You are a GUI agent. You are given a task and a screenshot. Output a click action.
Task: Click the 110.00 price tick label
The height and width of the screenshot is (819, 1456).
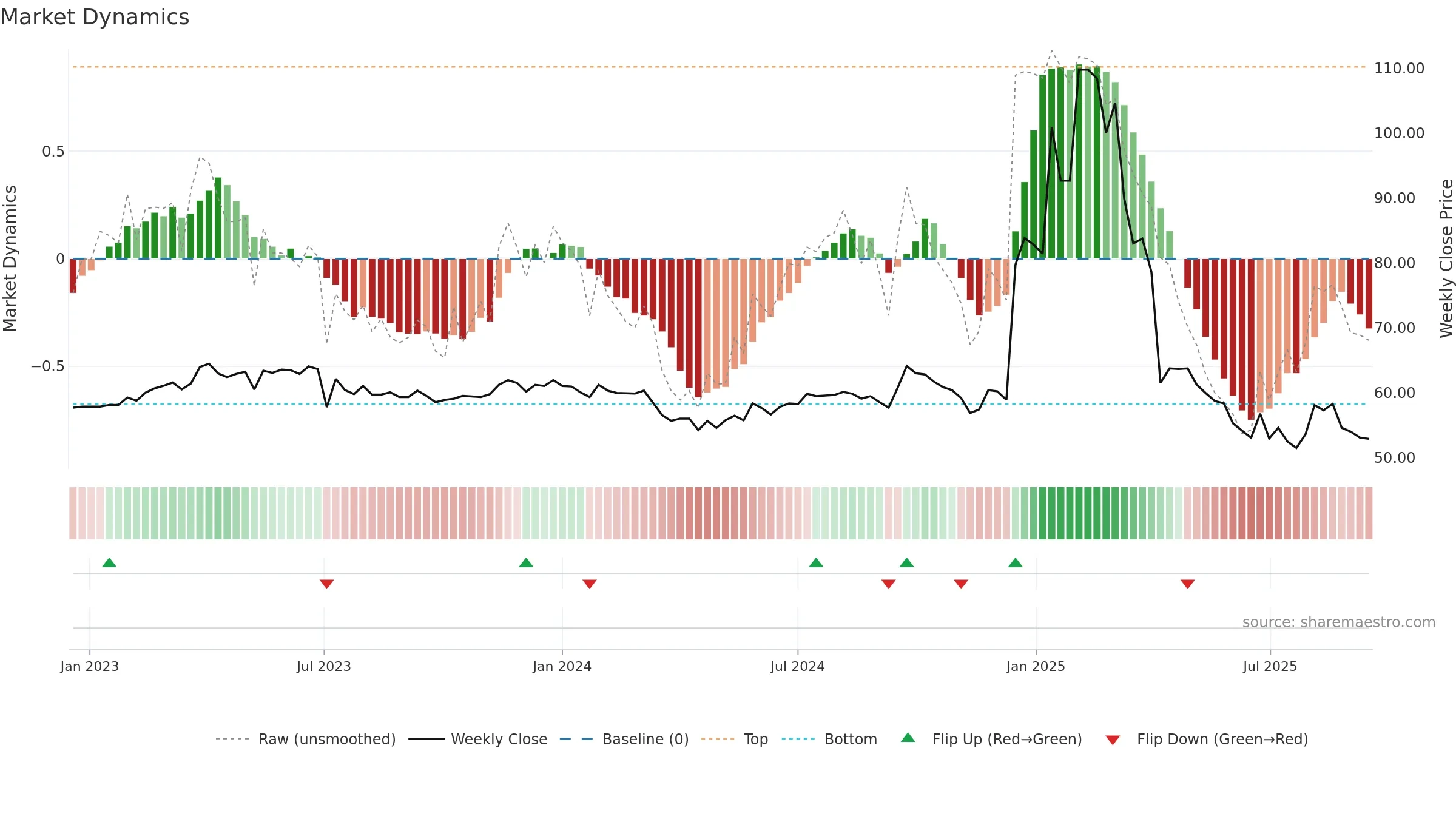point(1399,68)
